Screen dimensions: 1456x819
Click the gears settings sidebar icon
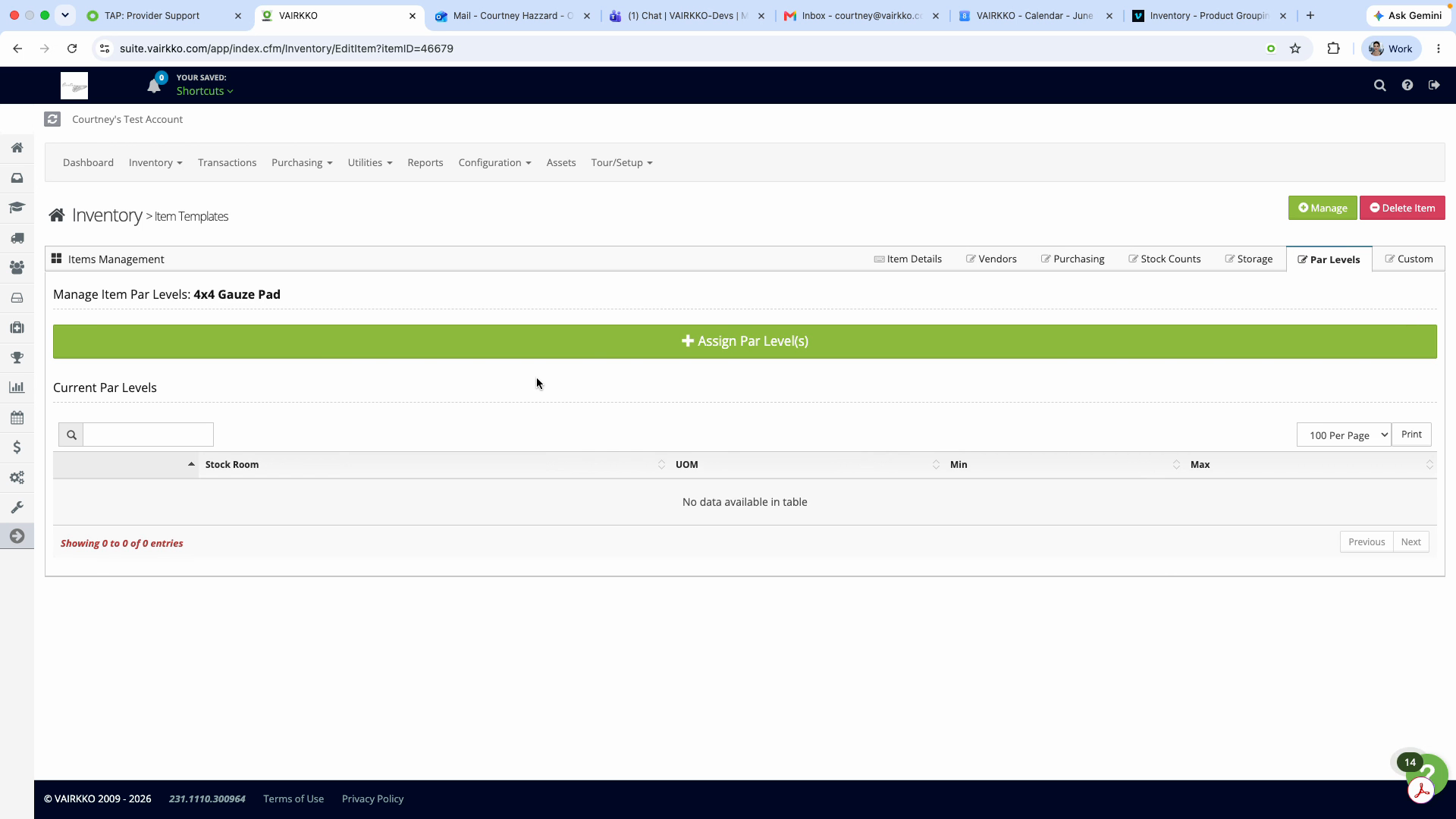(17, 478)
